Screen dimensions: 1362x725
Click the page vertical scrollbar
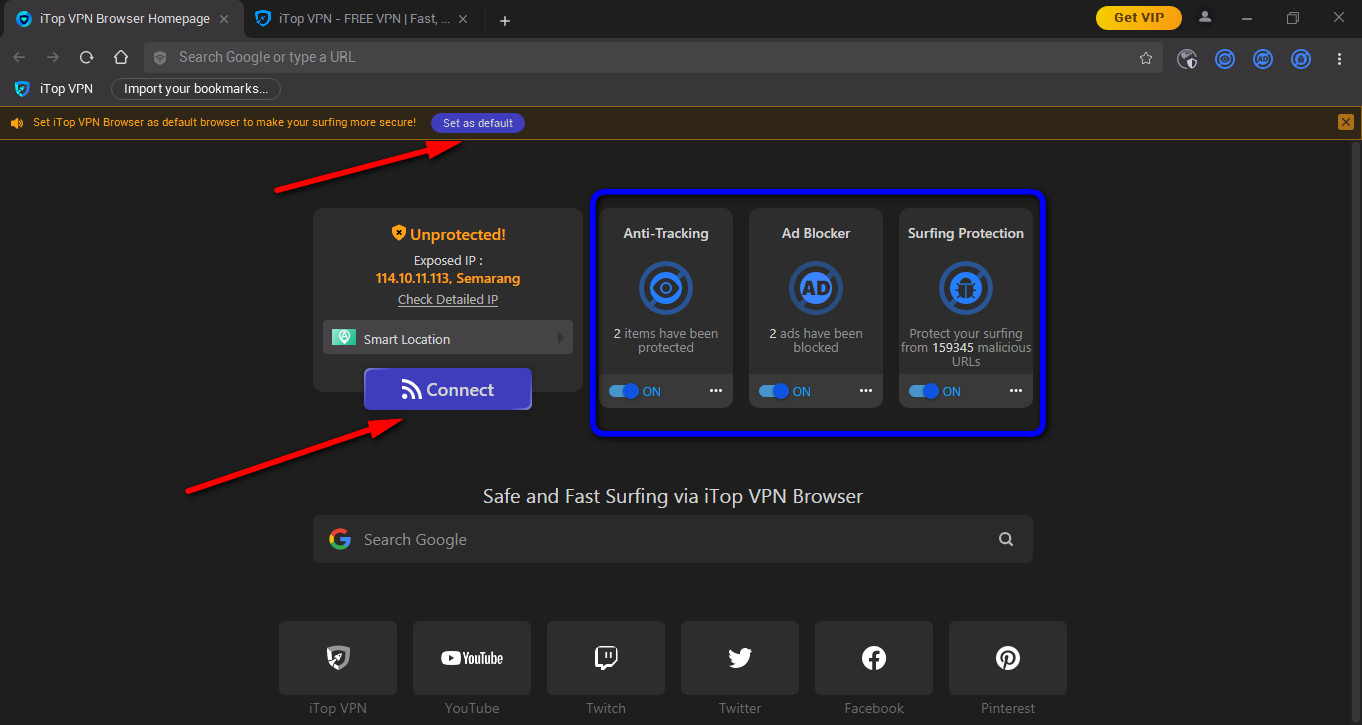1355,432
